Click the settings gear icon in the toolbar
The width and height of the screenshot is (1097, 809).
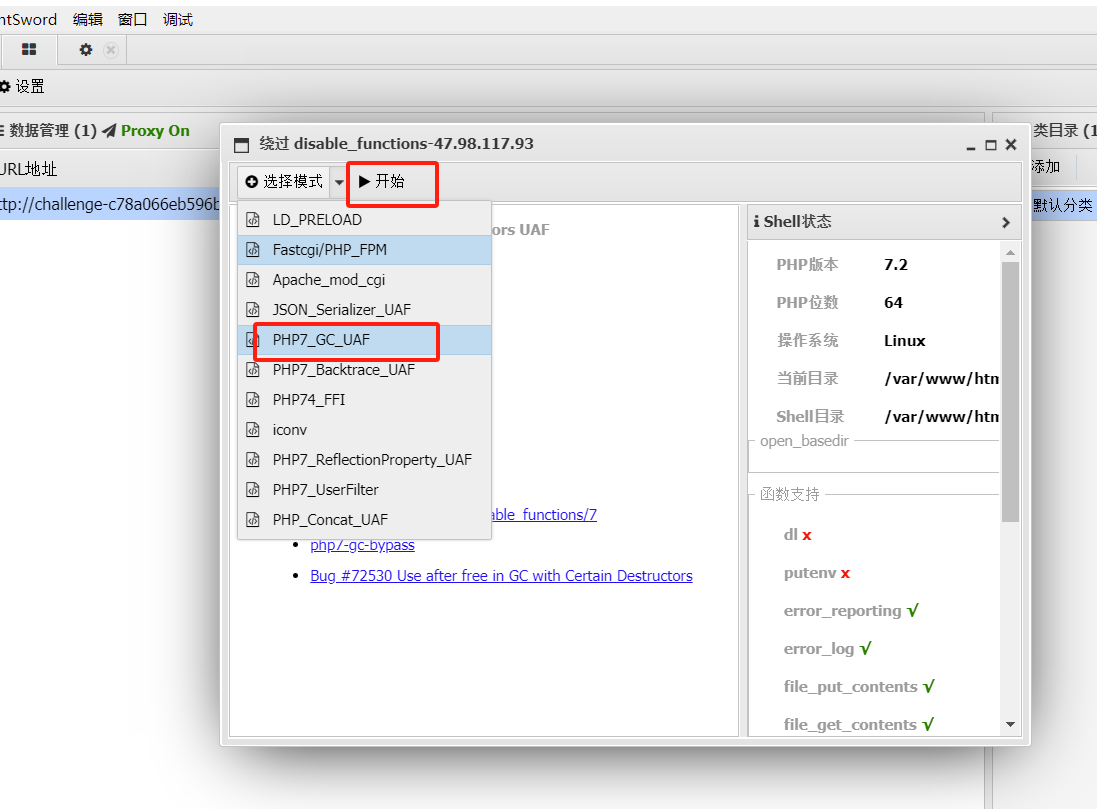[85, 48]
